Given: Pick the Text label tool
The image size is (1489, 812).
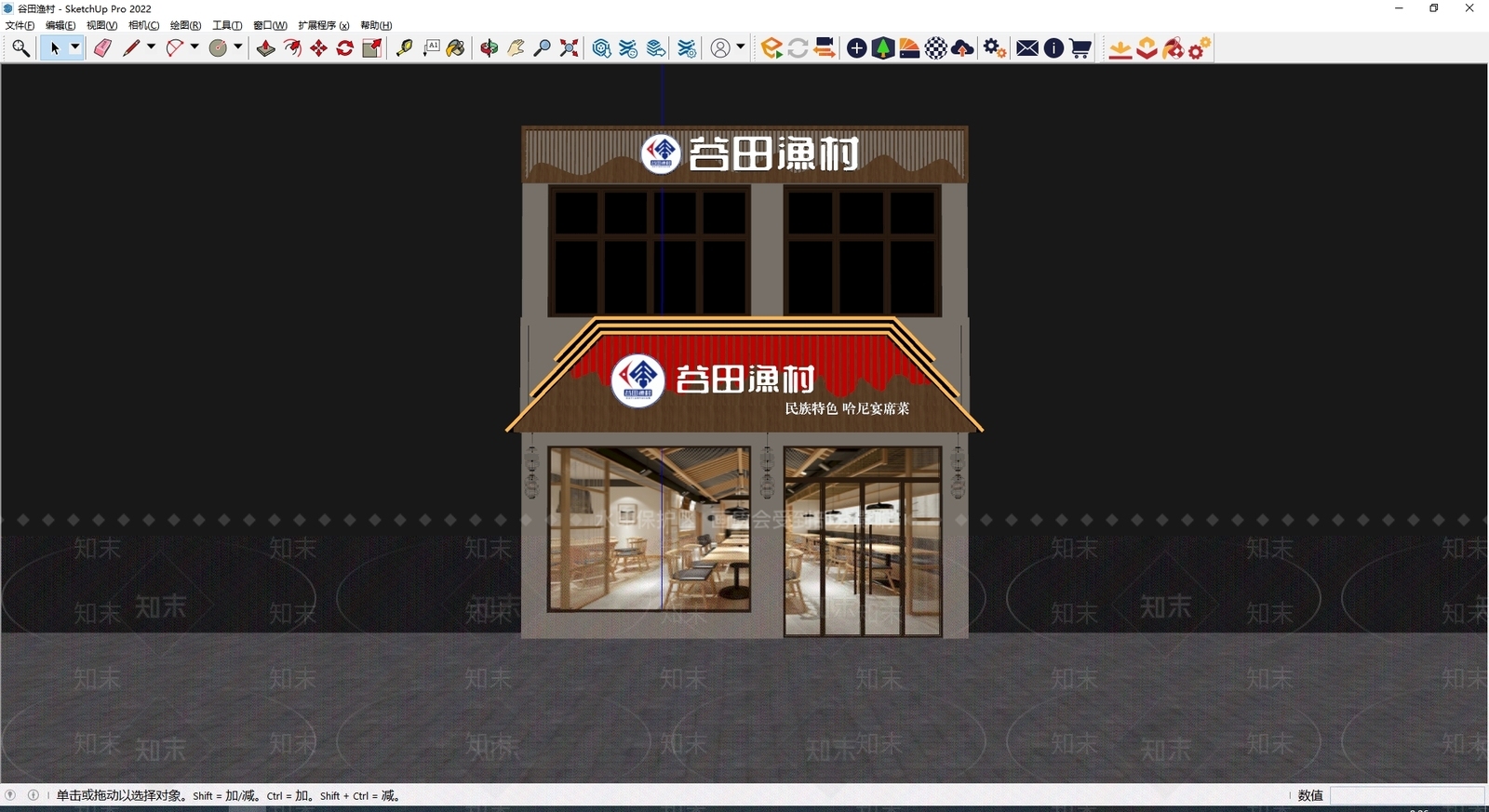Looking at the screenshot, I should 431,48.
